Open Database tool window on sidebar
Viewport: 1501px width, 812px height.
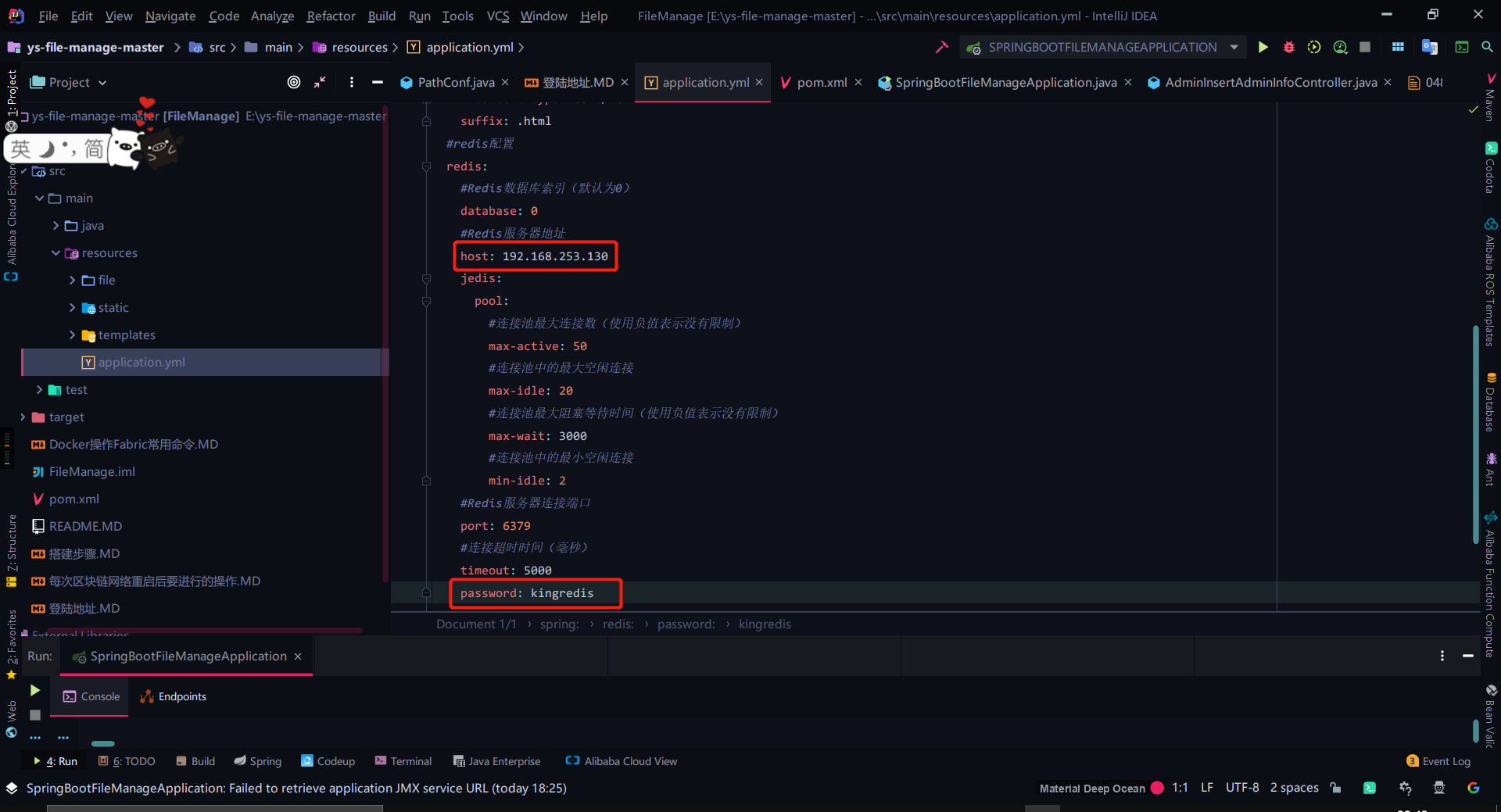pyautogui.click(x=1490, y=402)
